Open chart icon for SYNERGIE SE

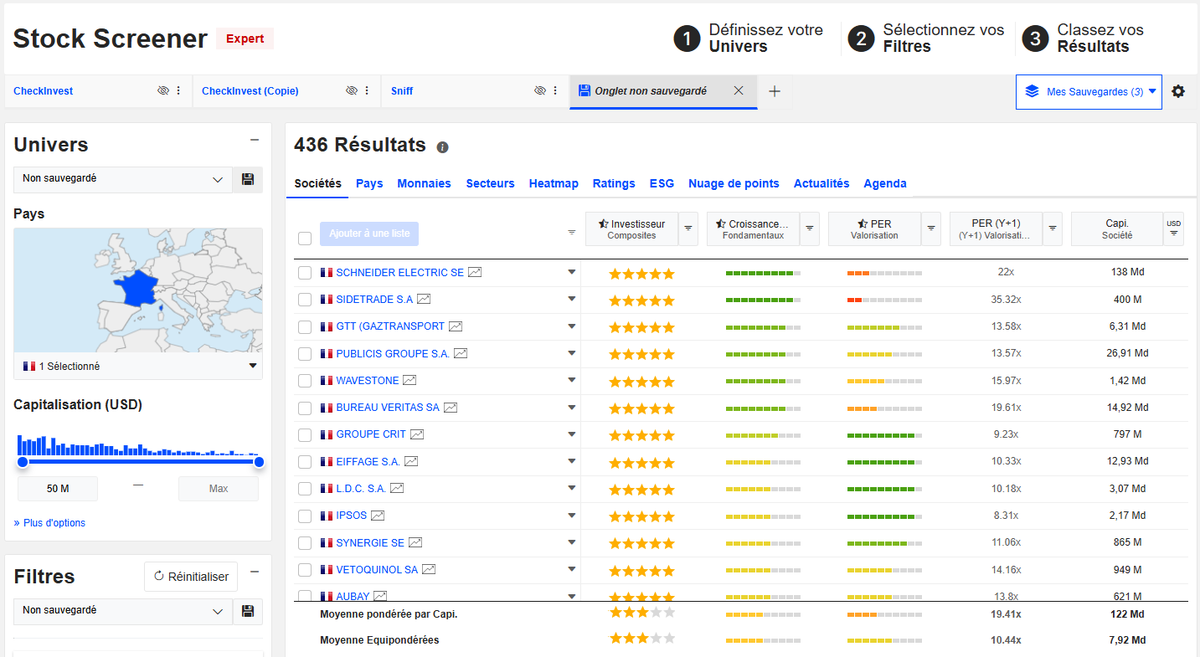pyautogui.click(x=415, y=542)
